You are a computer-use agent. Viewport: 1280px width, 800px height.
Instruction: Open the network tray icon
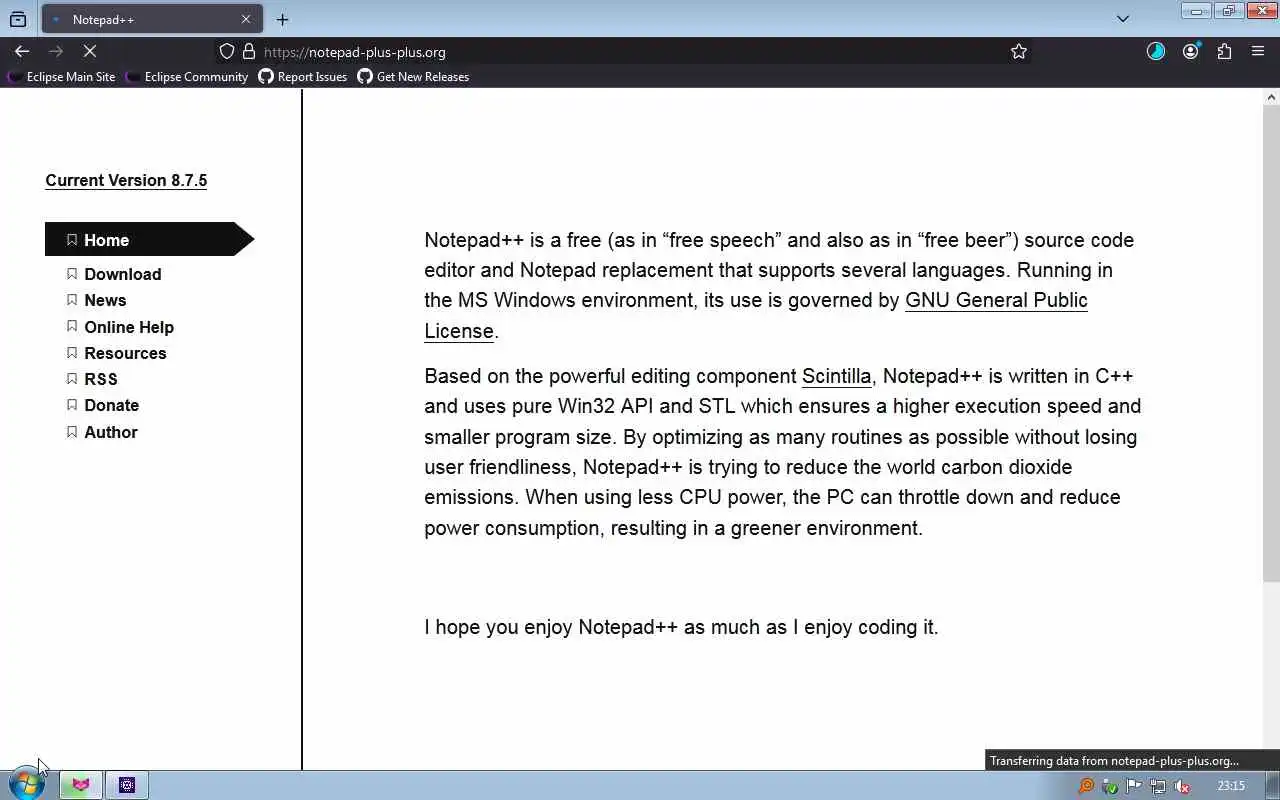[1158, 786]
